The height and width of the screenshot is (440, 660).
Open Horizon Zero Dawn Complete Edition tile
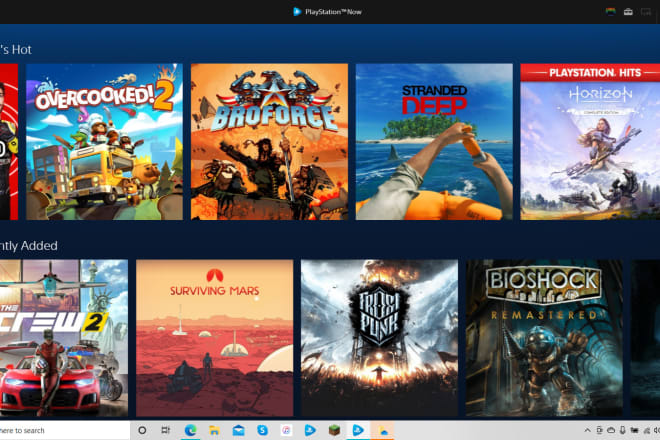coord(590,141)
